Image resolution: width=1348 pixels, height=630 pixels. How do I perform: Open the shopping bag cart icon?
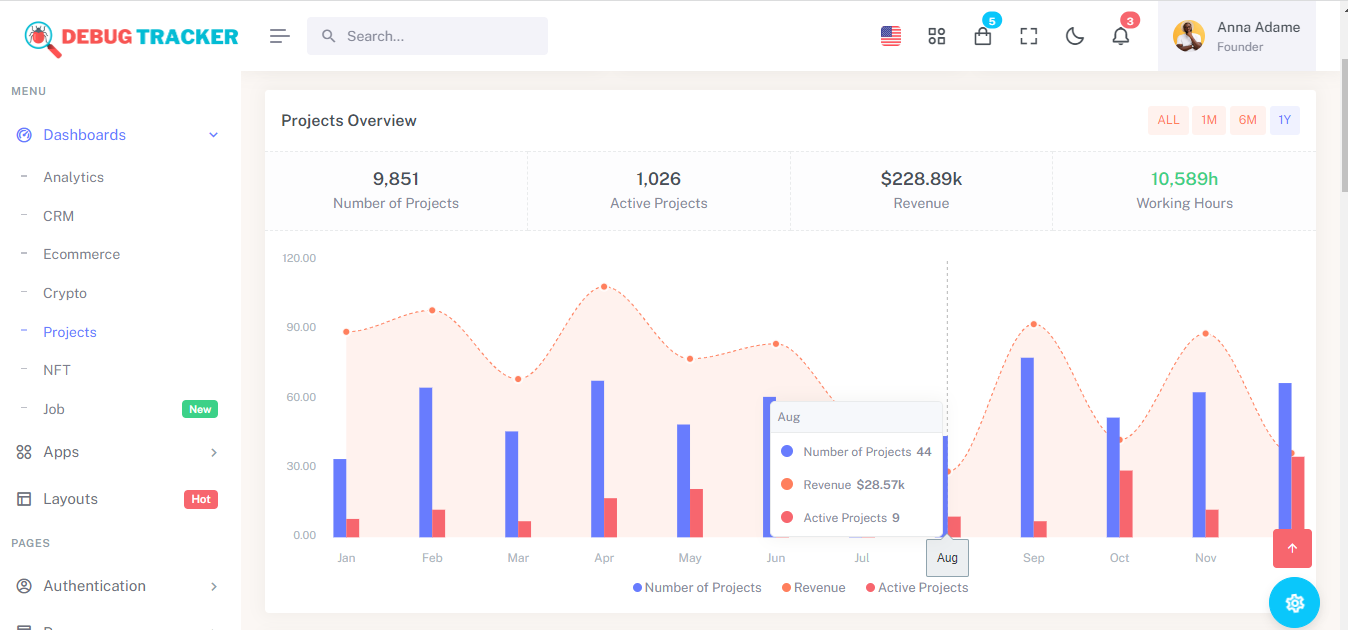(x=983, y=36)
